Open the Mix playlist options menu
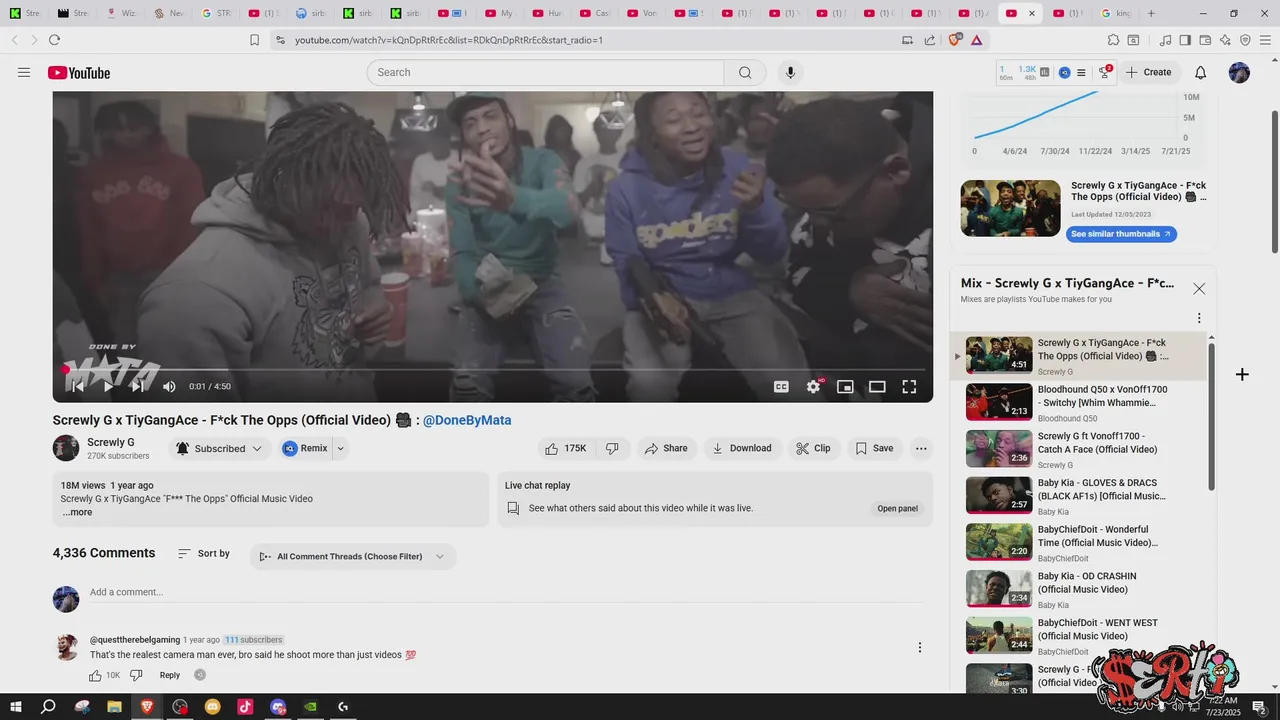The width and height of the screenshot is (1280, 720). click(1199, 318)
